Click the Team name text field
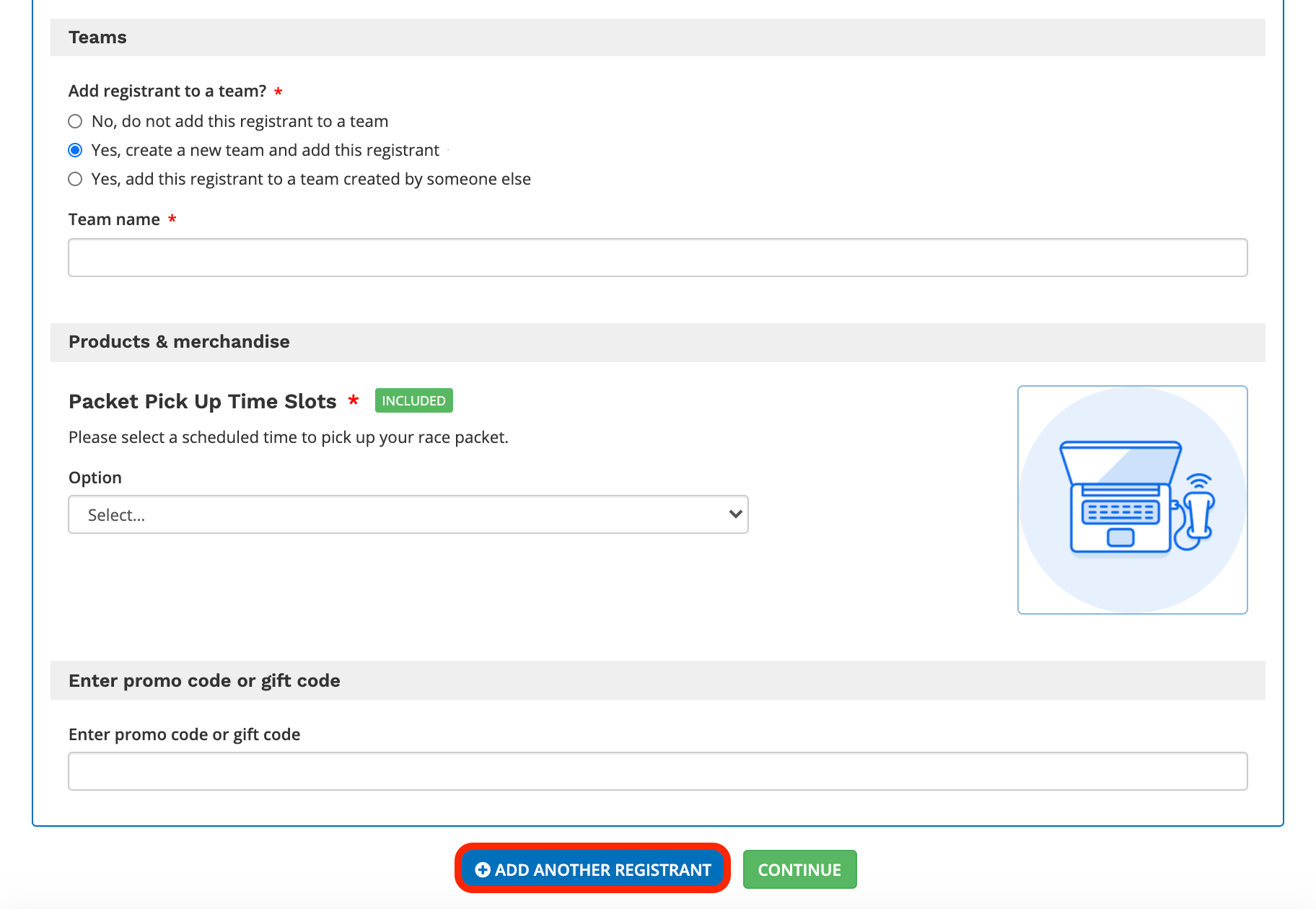Screen dimensions: 1316x909 (657, 258)
